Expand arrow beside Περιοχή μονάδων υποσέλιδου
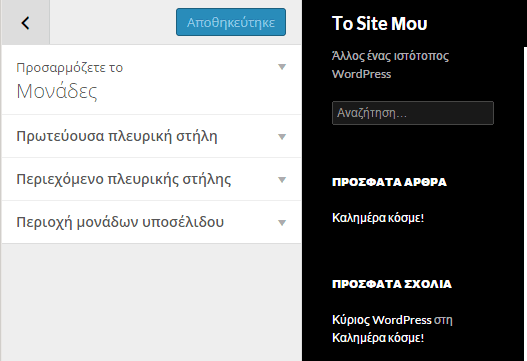Screen dimensions: 527x361 click(x=282, y=222)
